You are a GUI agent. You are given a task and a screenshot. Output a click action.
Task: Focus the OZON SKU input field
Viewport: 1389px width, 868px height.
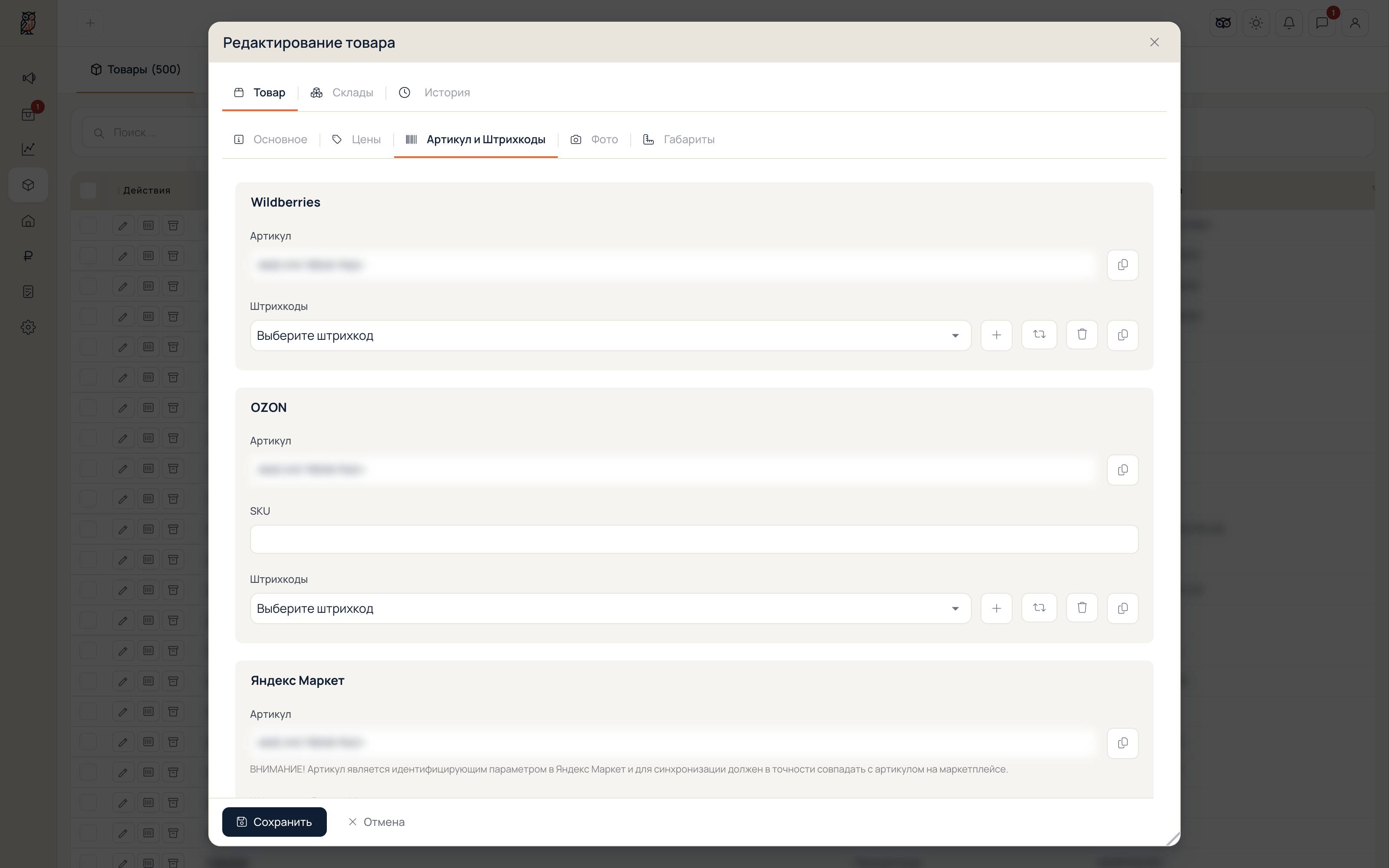tap(694, 539)
